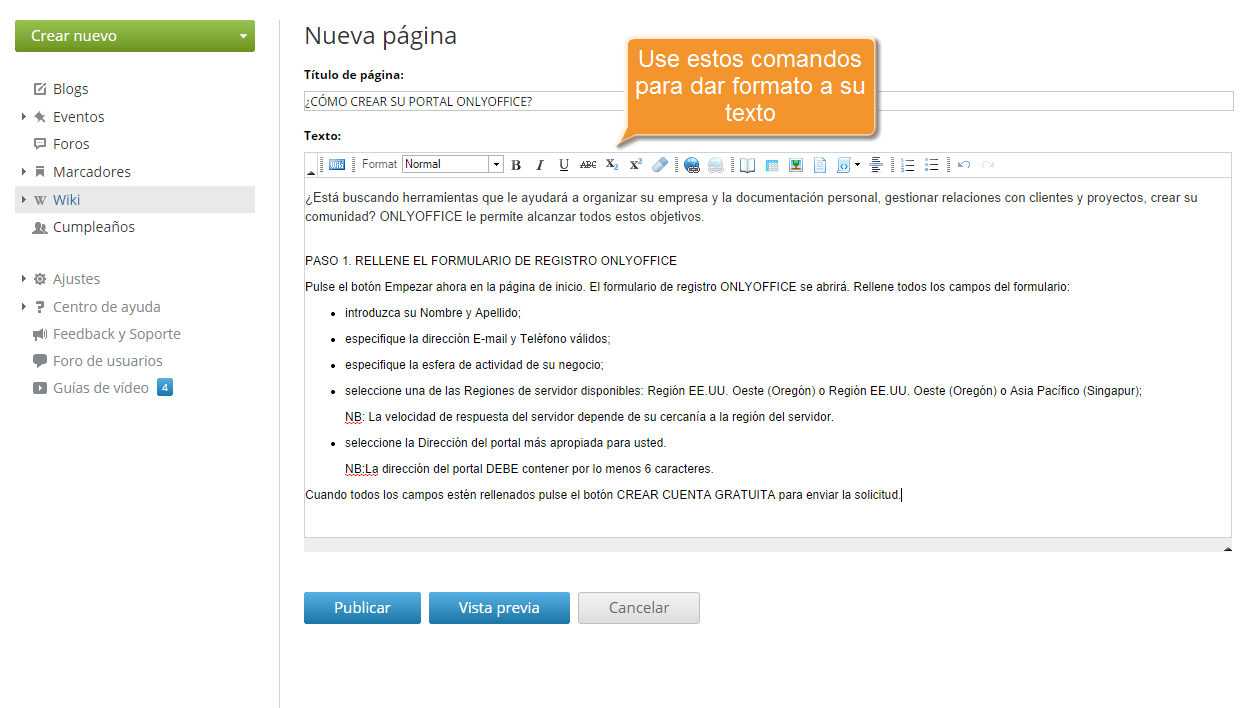Click the bullet 'especifique la esfera de actividad de su negocio;'
Image resolution: width=1240 pixels, height=708 pixels.
pos(474,365)
